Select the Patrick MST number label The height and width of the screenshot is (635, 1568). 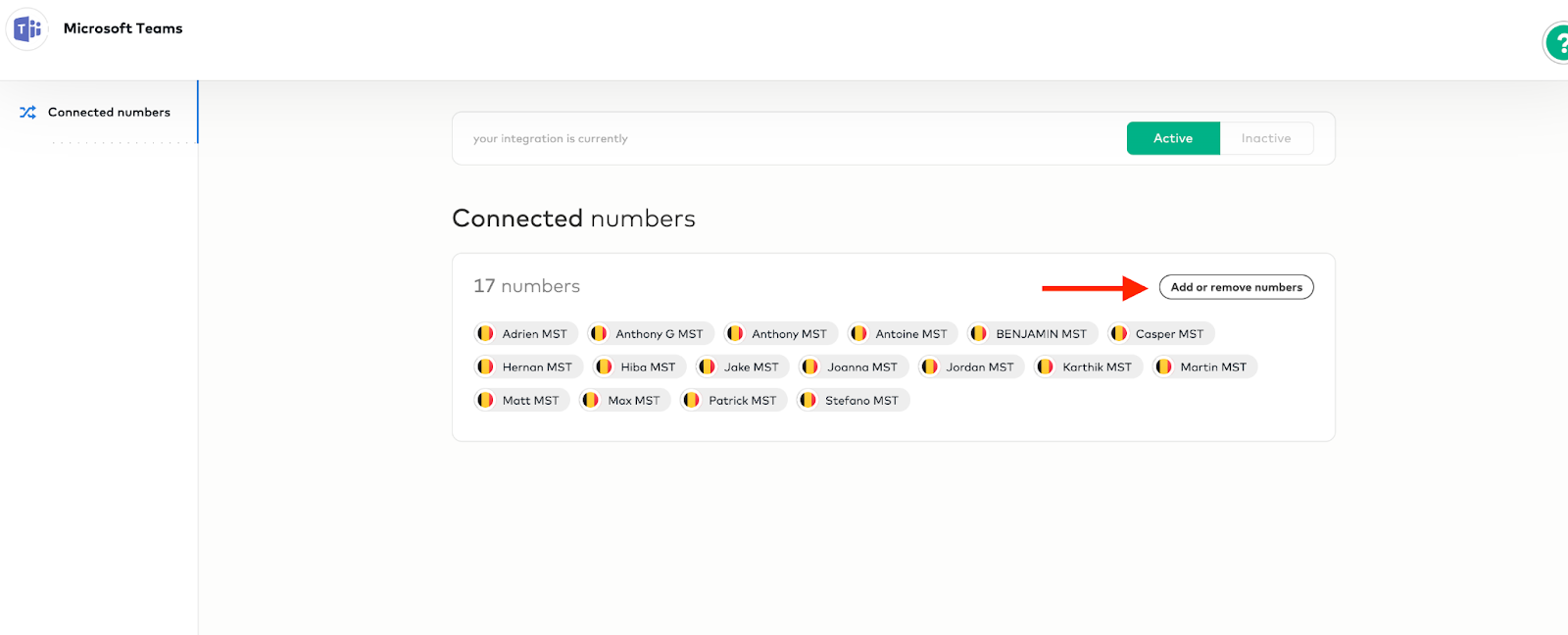pos(743,401)
